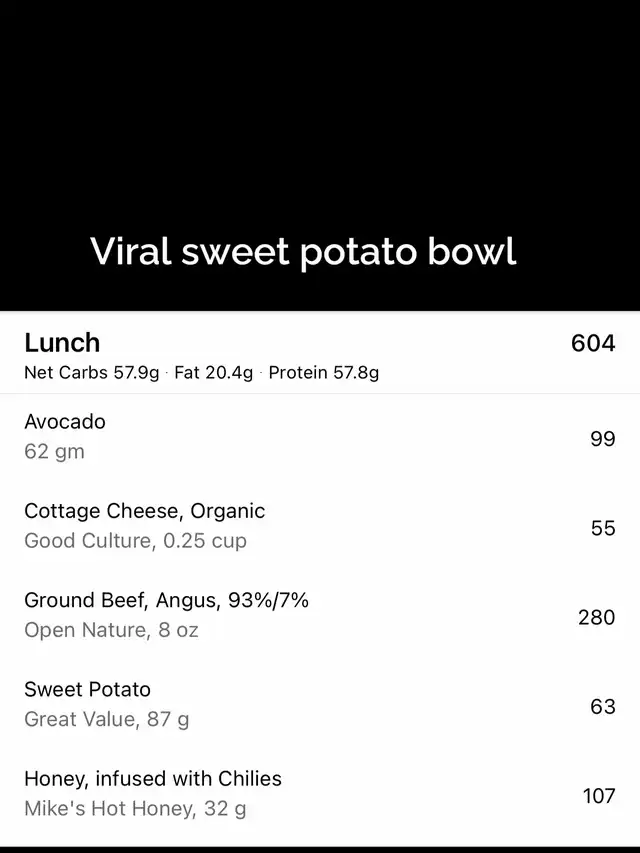Select the Protein 57.8g macro value

click(324, 373)
